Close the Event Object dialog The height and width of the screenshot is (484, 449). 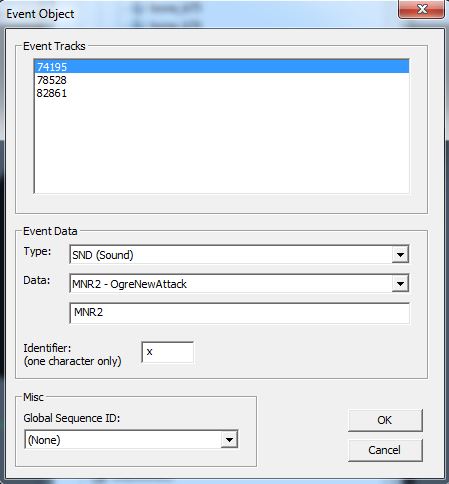tap(421, 9)
